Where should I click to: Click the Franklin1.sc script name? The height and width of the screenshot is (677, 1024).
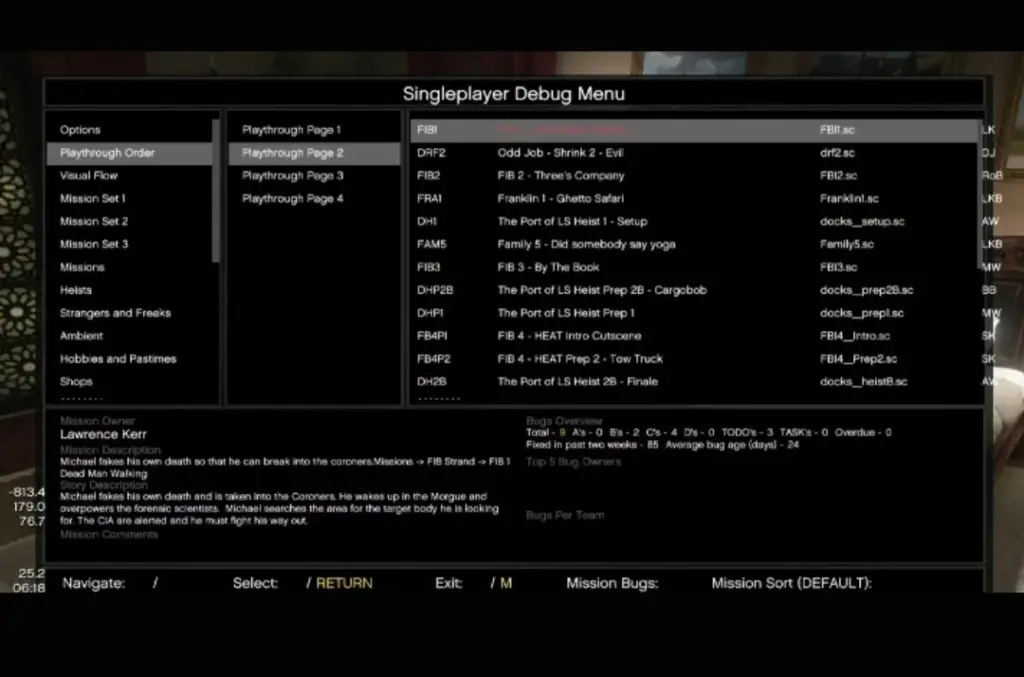tap(849, 198)
